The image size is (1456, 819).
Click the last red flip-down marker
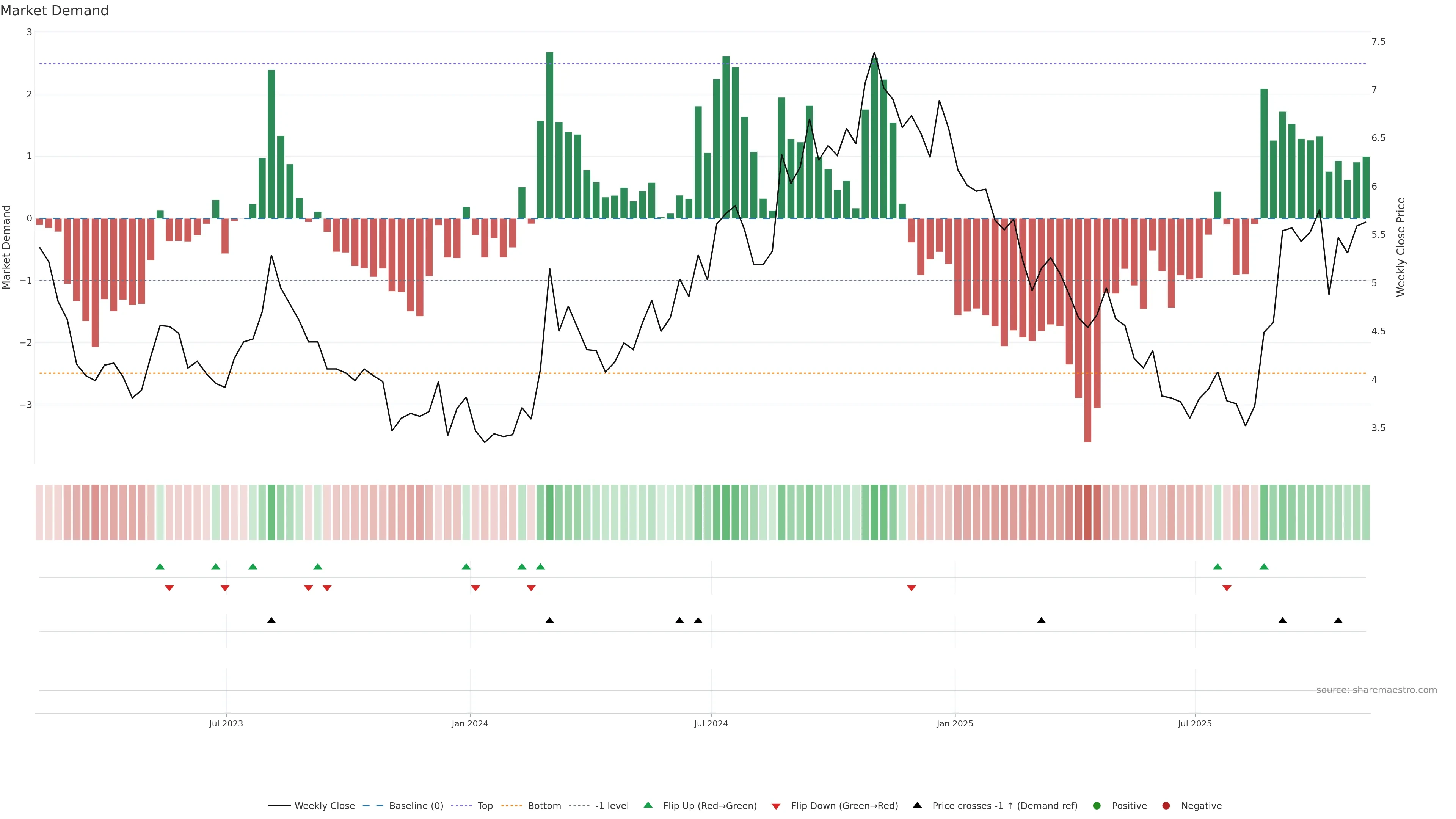[1227, 588]
